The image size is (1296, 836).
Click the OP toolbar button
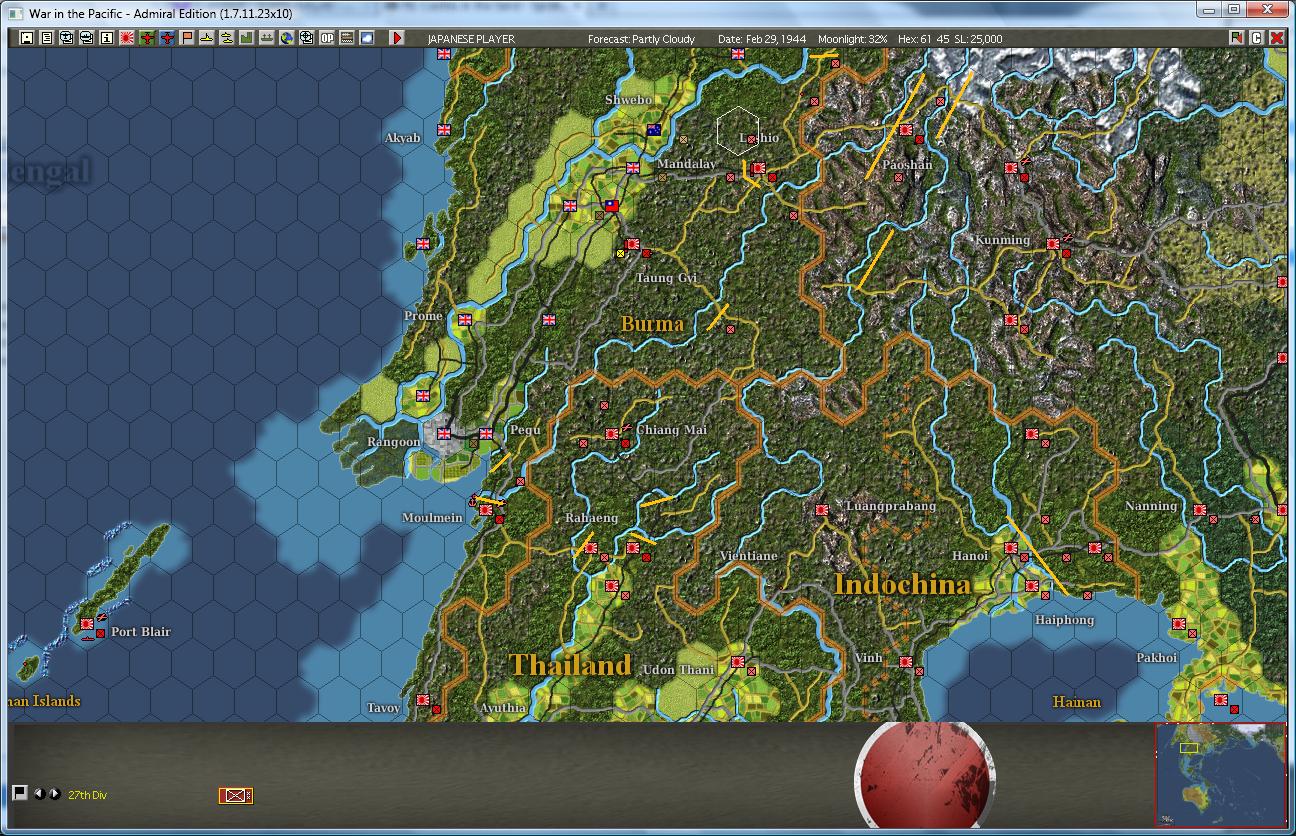pyautogui.click(x=327, y=38)
